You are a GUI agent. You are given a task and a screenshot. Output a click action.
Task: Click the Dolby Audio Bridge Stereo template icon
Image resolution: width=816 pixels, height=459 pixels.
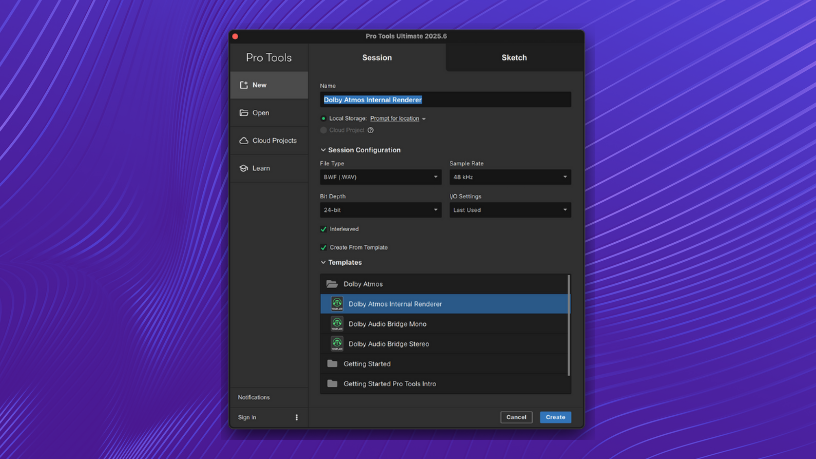coord(337,343)
